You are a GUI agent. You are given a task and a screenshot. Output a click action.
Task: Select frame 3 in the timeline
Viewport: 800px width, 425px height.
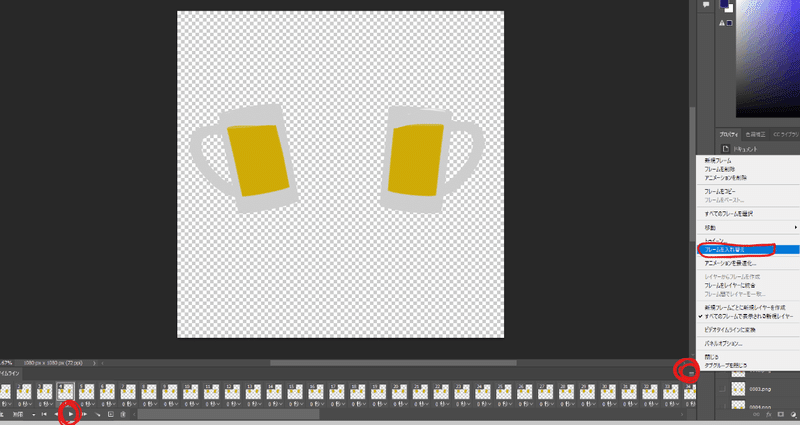pyautogui.click(x=44, y=391)
